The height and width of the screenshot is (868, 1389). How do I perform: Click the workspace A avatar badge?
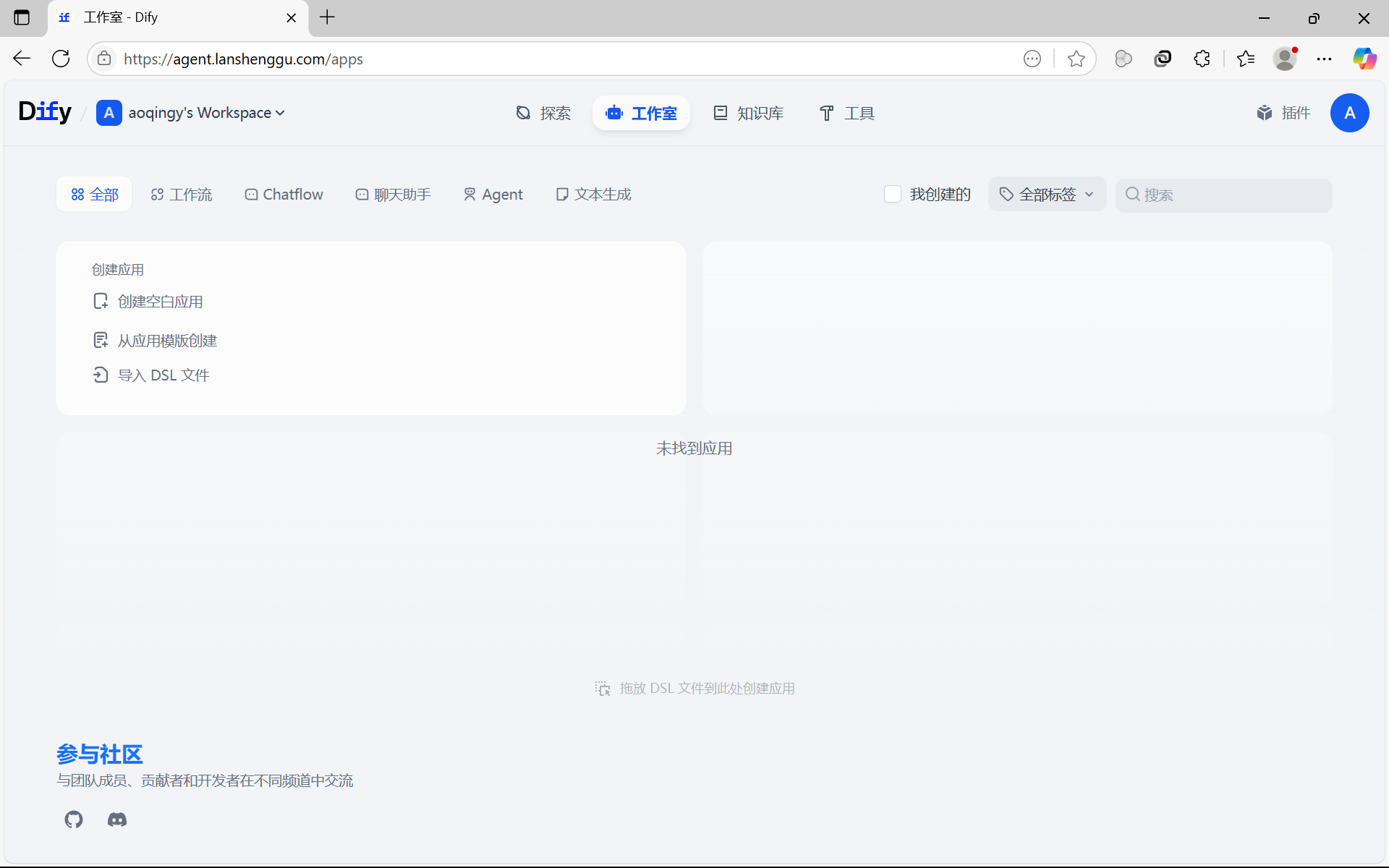(109, 113)
